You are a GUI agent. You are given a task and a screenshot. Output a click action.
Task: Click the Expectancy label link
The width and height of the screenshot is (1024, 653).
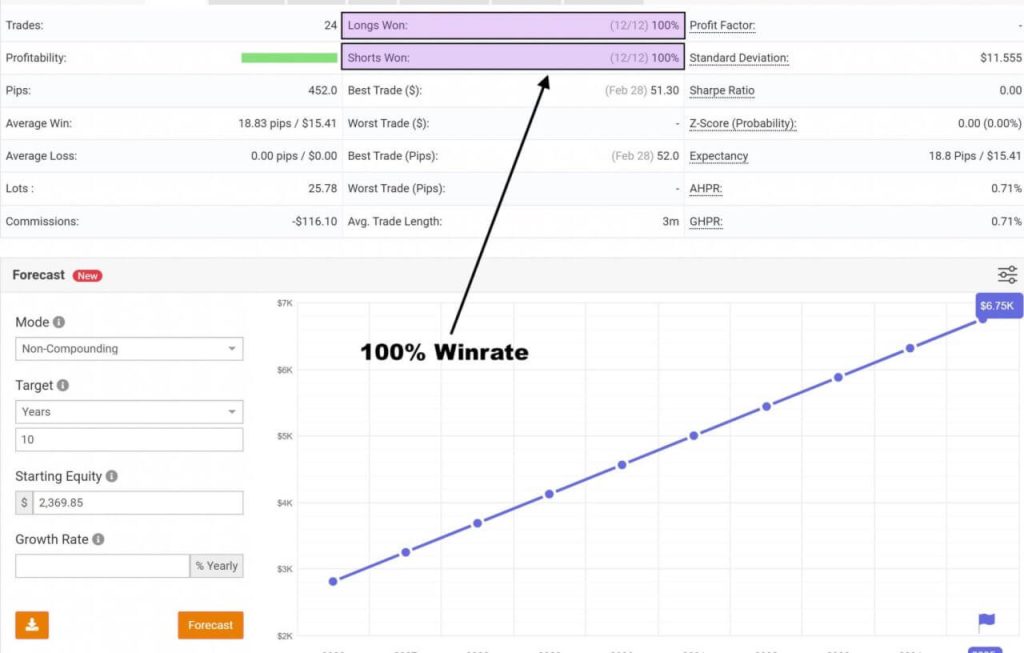pyautogui.click(x=718, y=156)
